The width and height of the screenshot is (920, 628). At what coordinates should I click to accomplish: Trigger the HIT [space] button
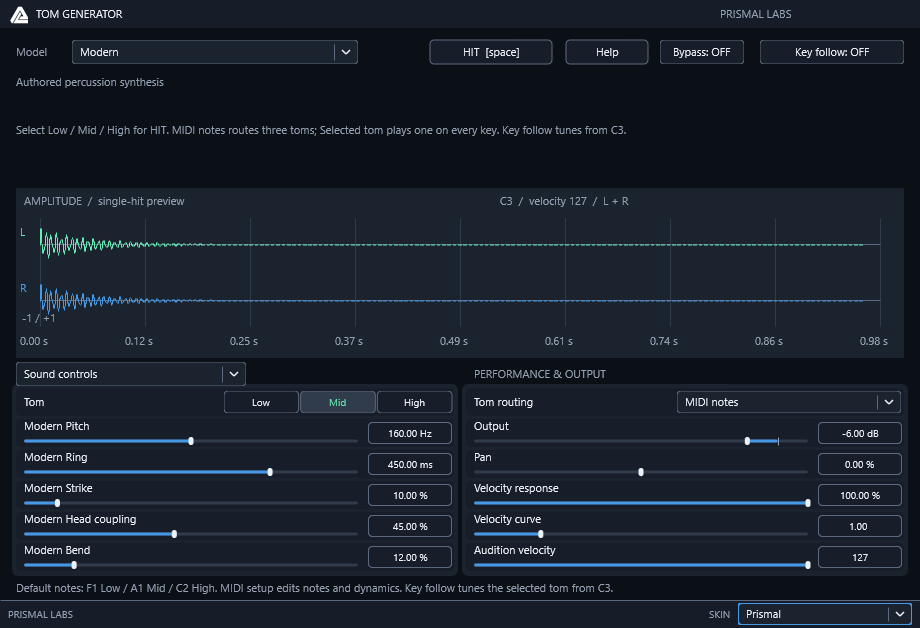click(491, 52)
